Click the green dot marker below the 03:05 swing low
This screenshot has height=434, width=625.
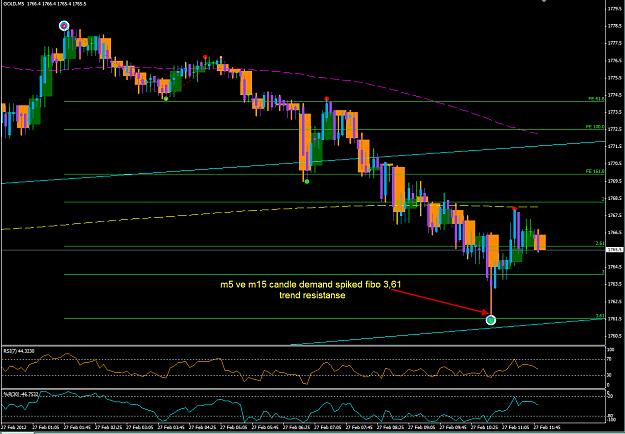[x=166, y=99]
